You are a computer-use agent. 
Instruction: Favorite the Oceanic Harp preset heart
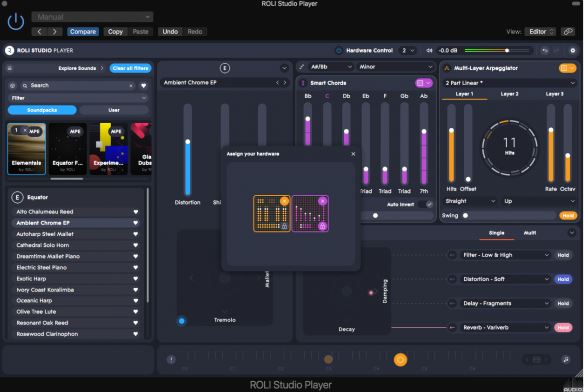point(136,301)
